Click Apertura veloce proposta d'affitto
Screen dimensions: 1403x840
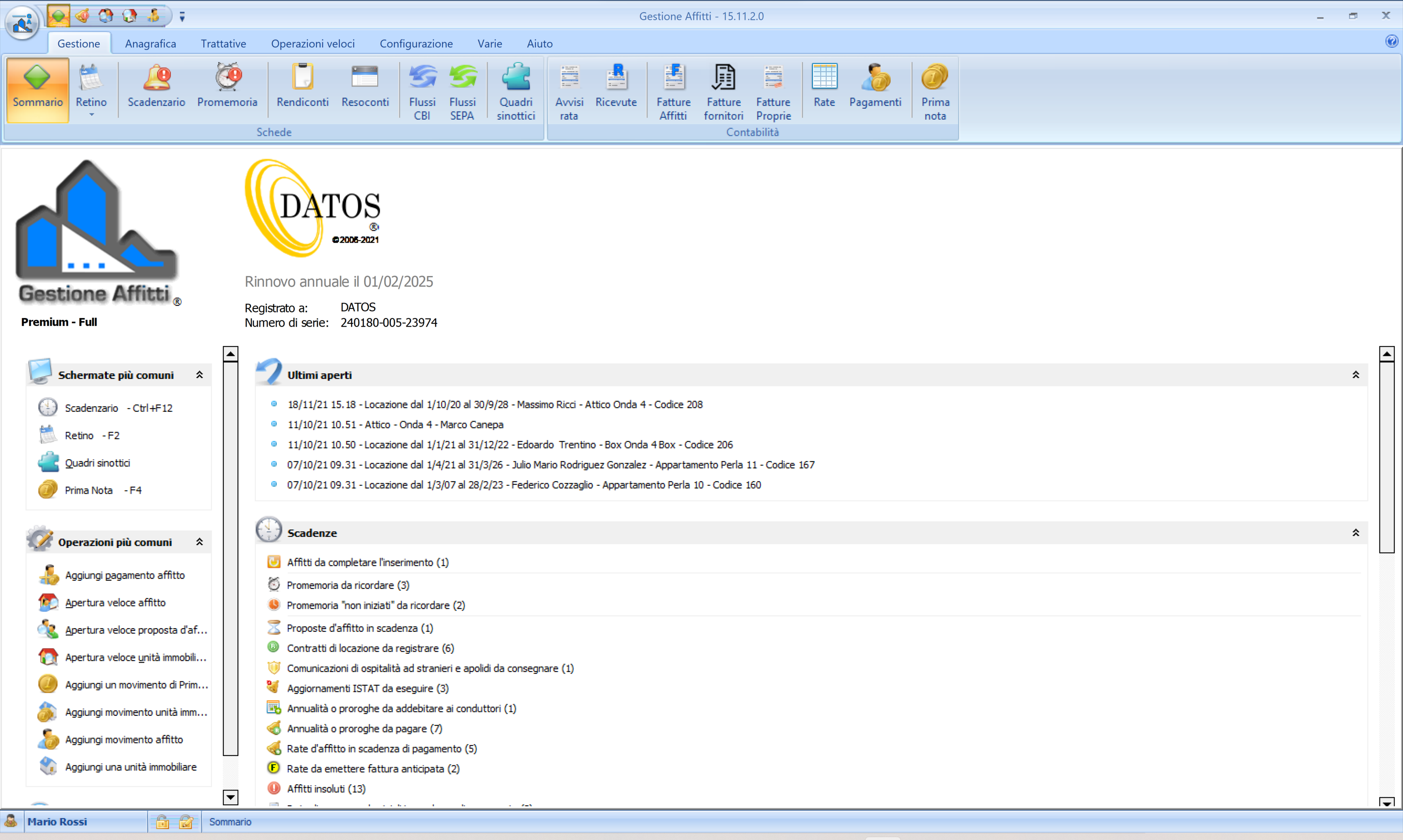point(135,630)
